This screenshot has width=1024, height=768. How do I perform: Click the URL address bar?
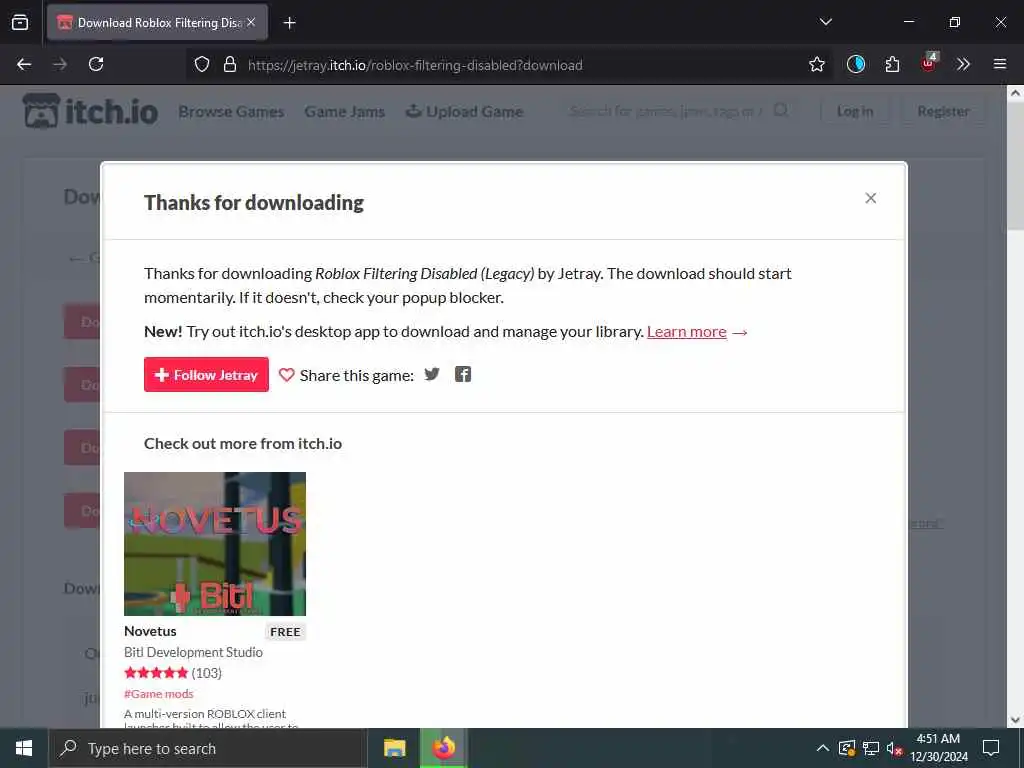point(509,65)
